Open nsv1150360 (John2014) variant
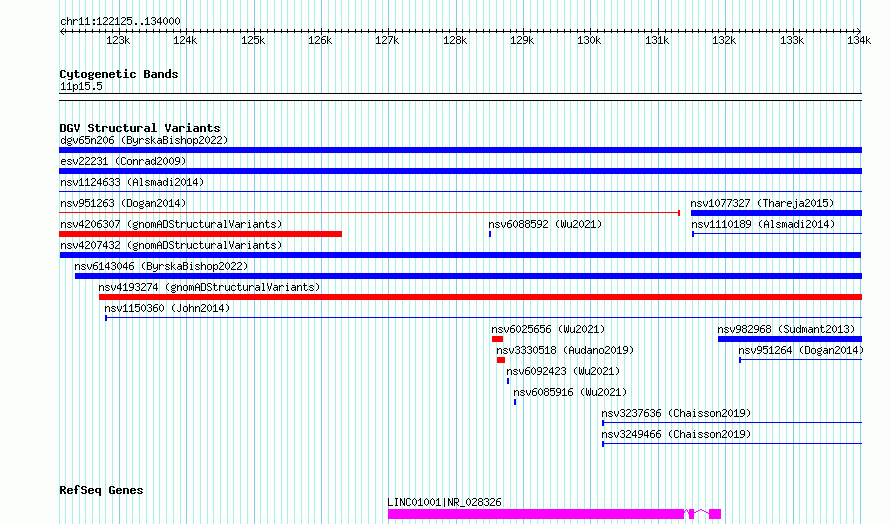The image size is (890, 524). point(167,308)
